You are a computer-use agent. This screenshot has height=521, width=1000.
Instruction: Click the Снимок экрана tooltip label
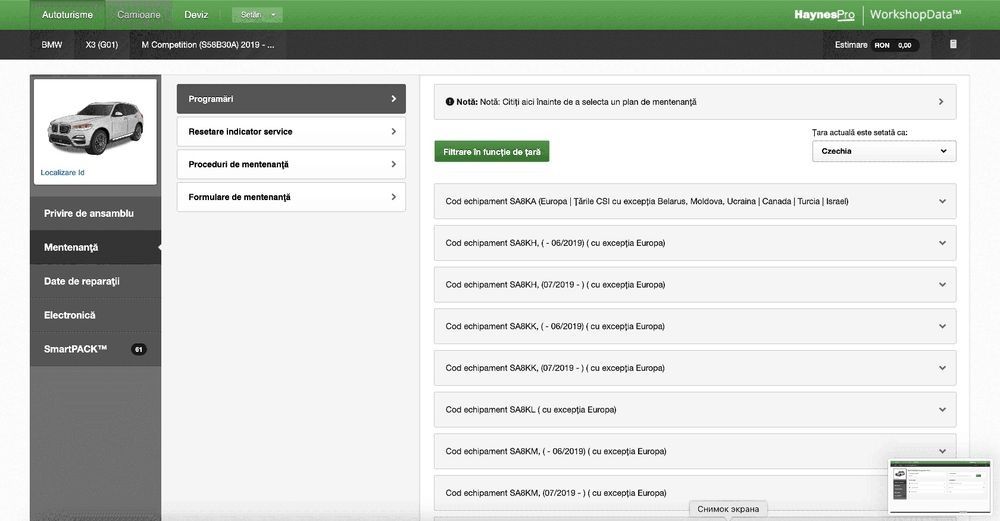point(728,509)
